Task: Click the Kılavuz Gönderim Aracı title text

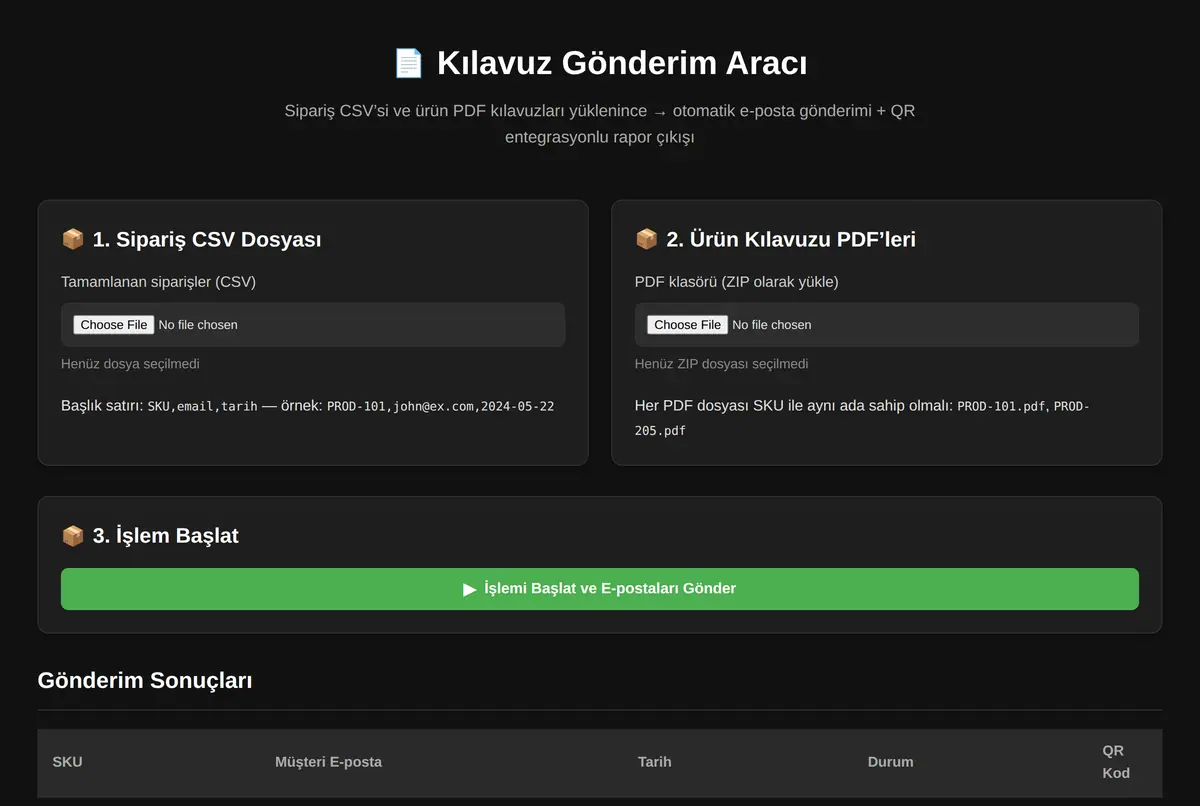Action: click(622, 63)
